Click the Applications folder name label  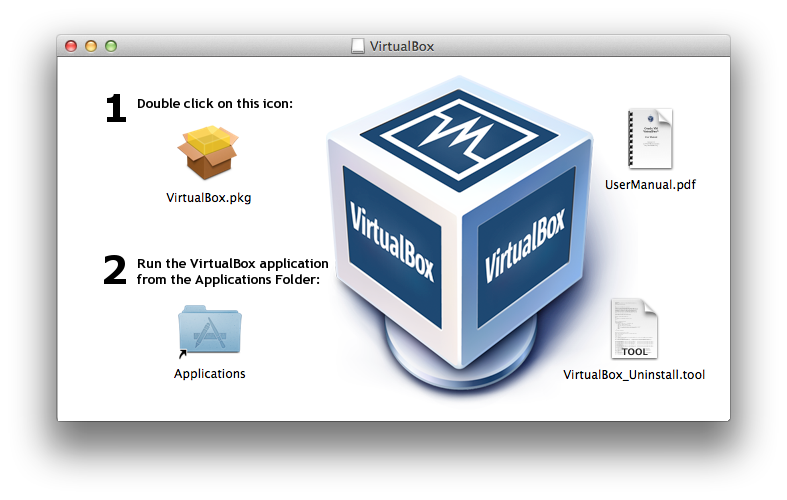click(209, 374)
